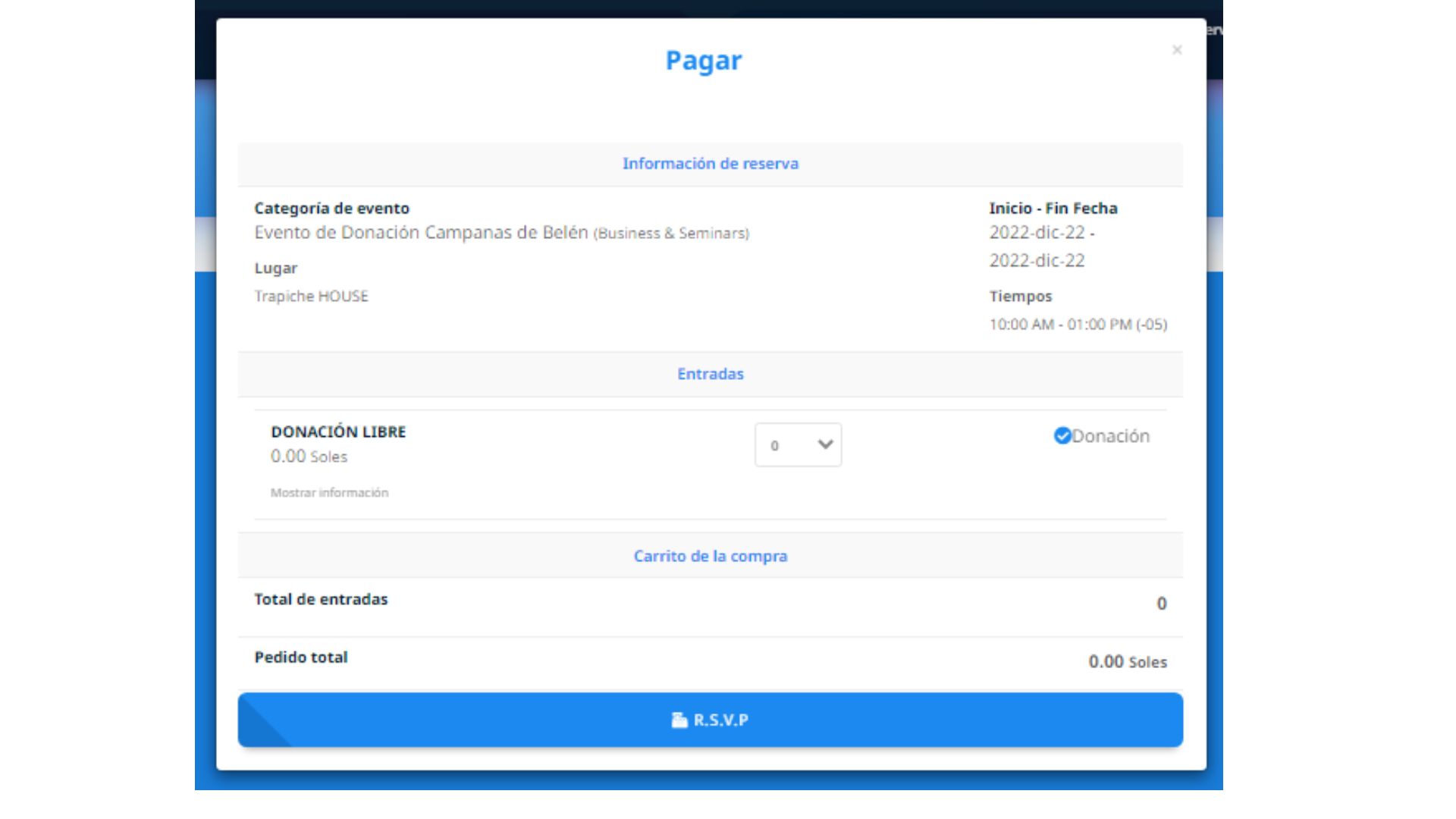The width and height of the screenshot is (1456, 819).
Task: Toggle the donation checkmark next to Donación
Action: (1062, 435)
